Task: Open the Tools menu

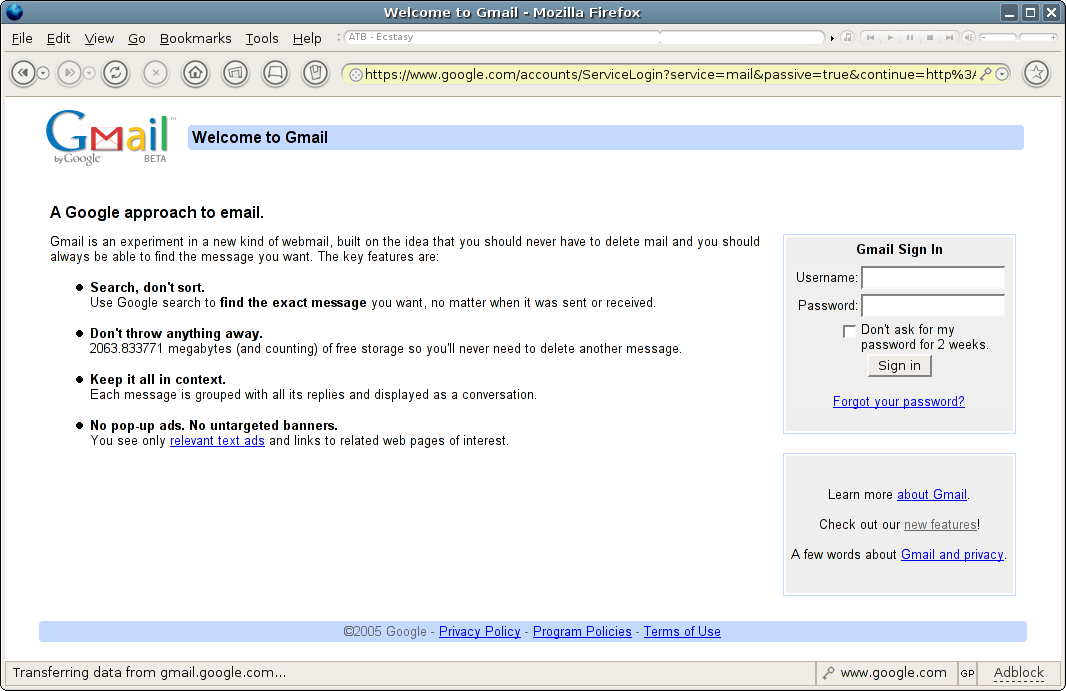Action: pyautogui.click(x=261, y=38)
